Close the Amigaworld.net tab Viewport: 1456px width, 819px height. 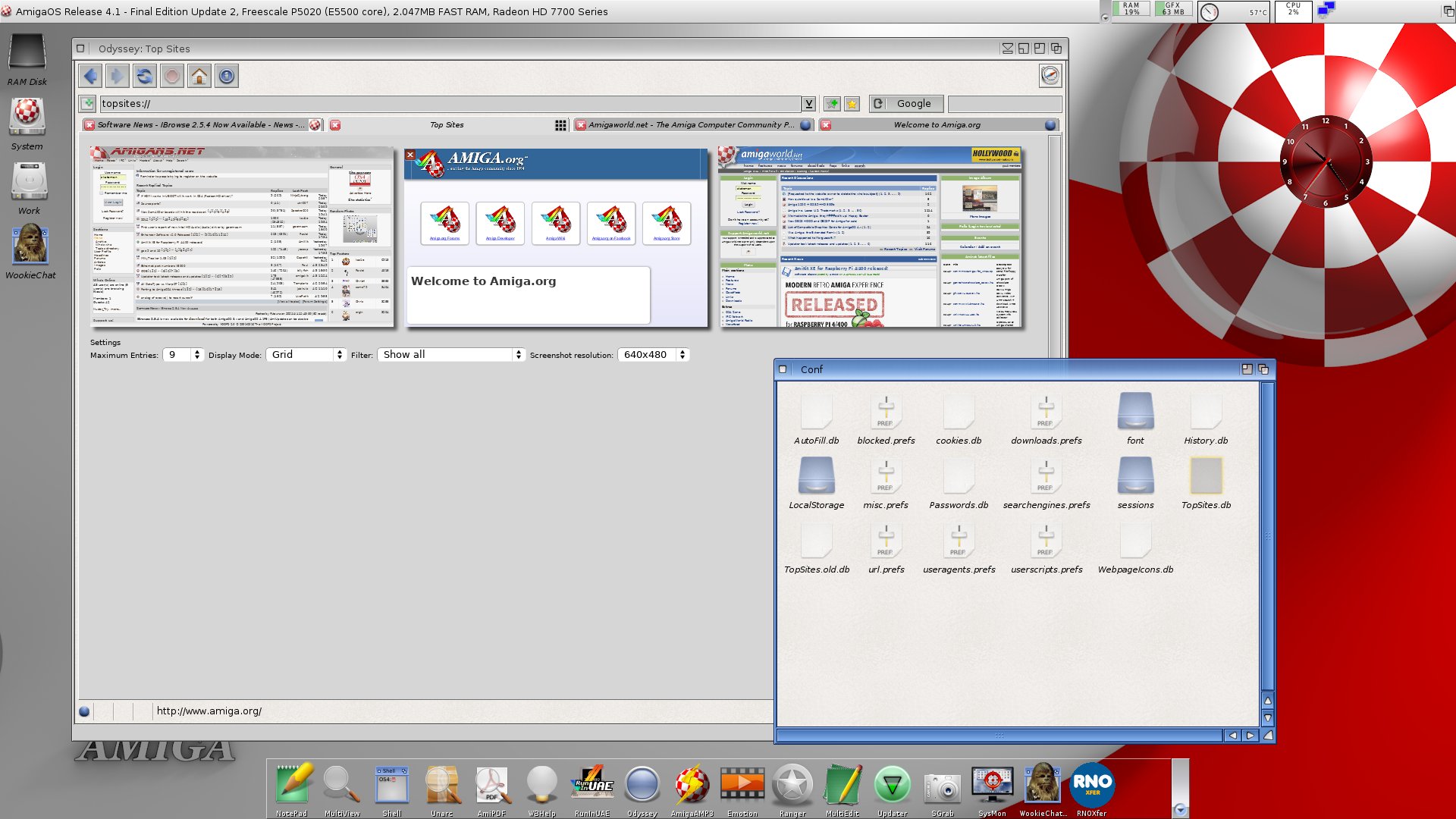tap(580, 125)
